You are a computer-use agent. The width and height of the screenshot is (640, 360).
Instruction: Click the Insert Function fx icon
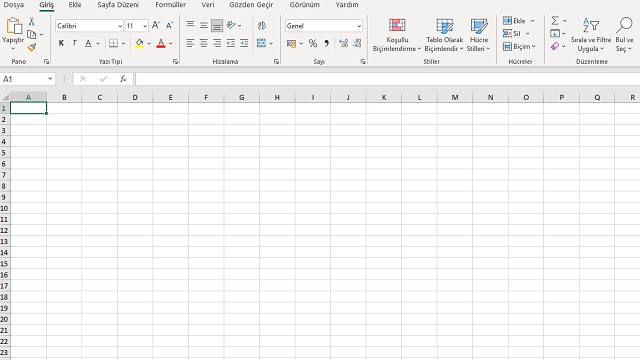(x=123, y=79)
